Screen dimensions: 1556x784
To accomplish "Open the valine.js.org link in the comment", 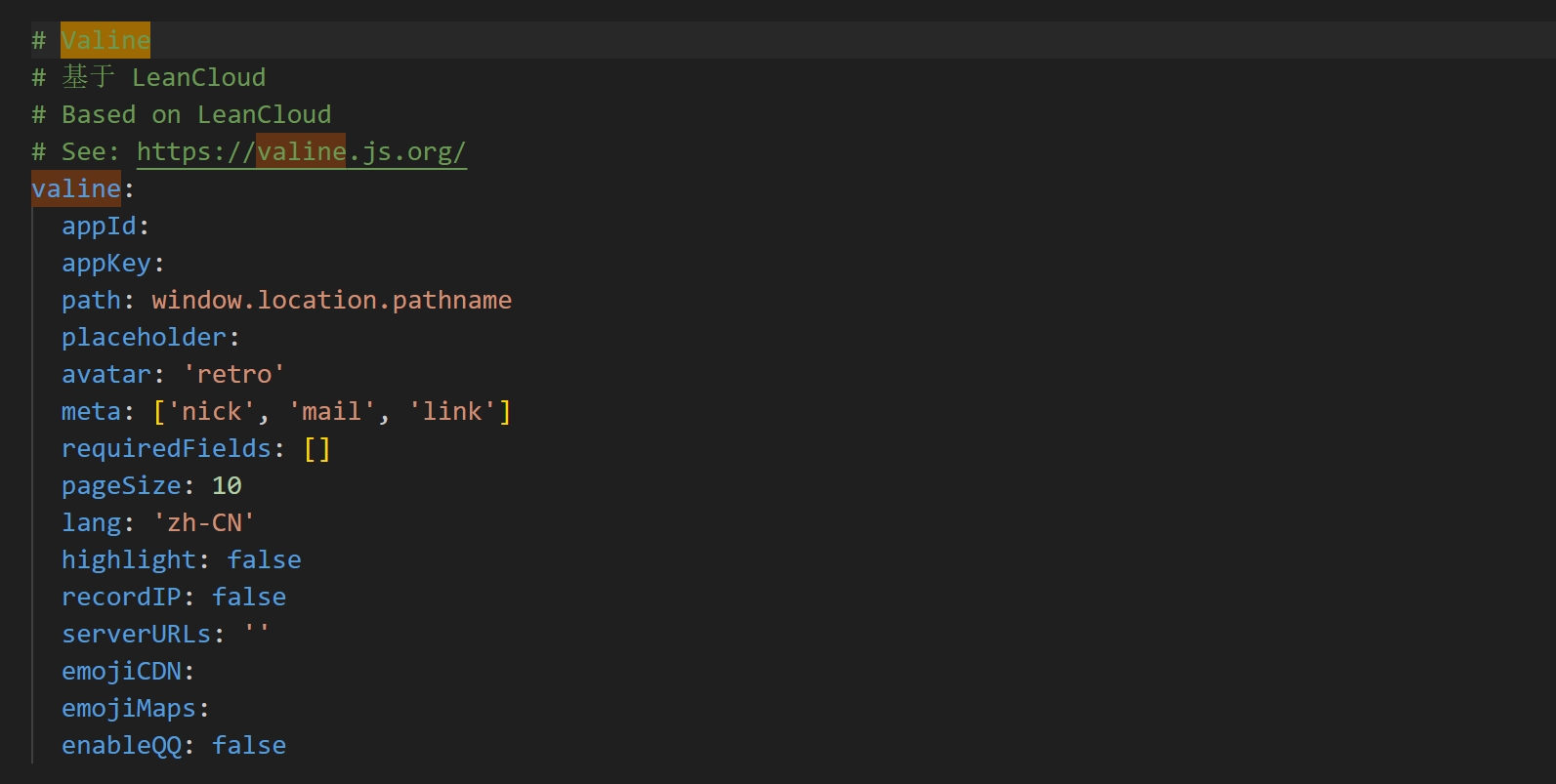I will [x=301, y=152].
